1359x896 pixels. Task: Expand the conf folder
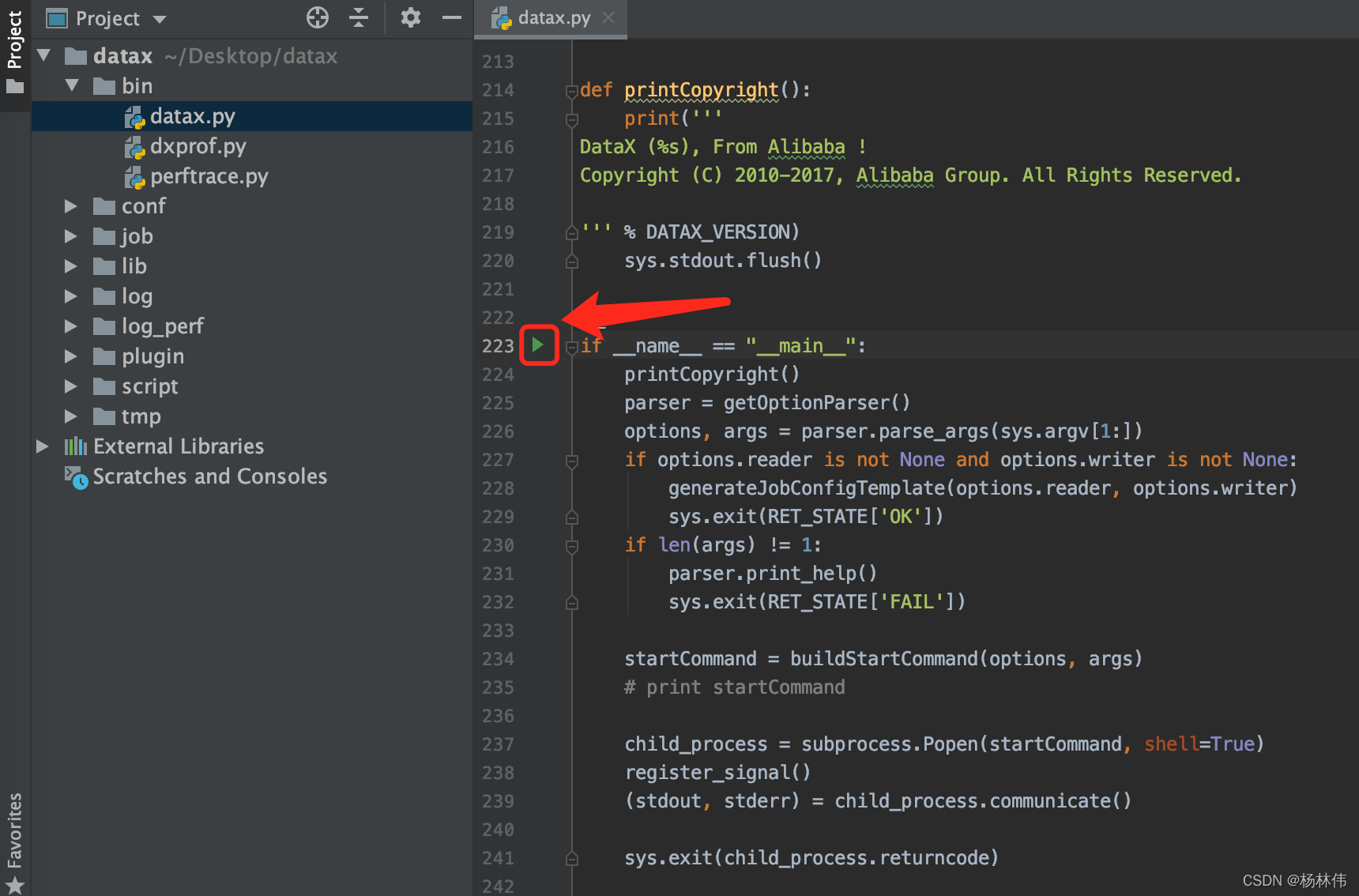[x=70, y=206]
